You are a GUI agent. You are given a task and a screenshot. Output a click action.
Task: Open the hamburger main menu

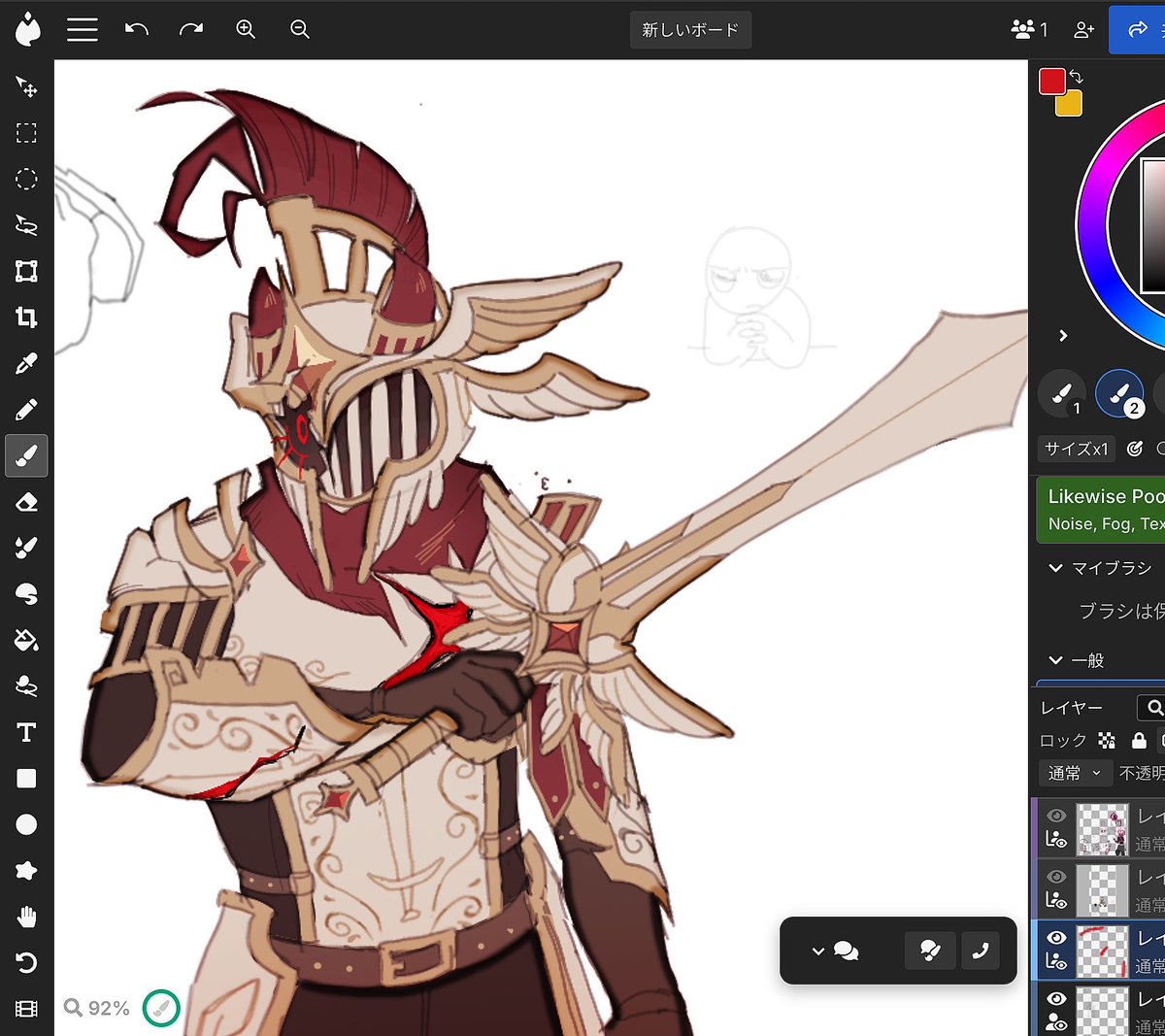83,29
